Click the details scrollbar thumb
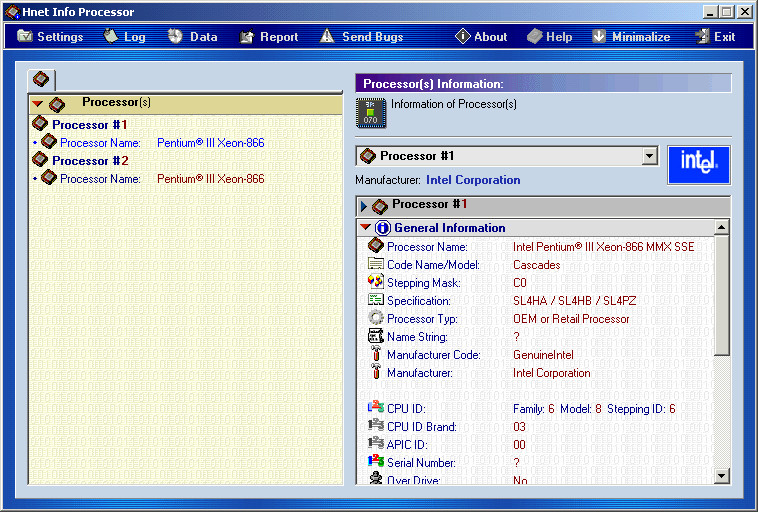Screen dimensions: 758x512 click(721, 295)
